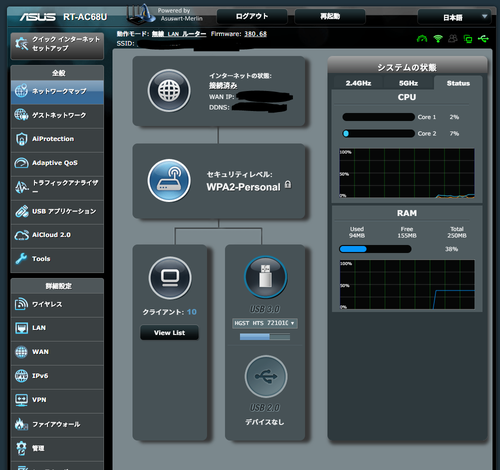Click the client count 10 link
Screen dimensions: 500x470
point(192,312)
